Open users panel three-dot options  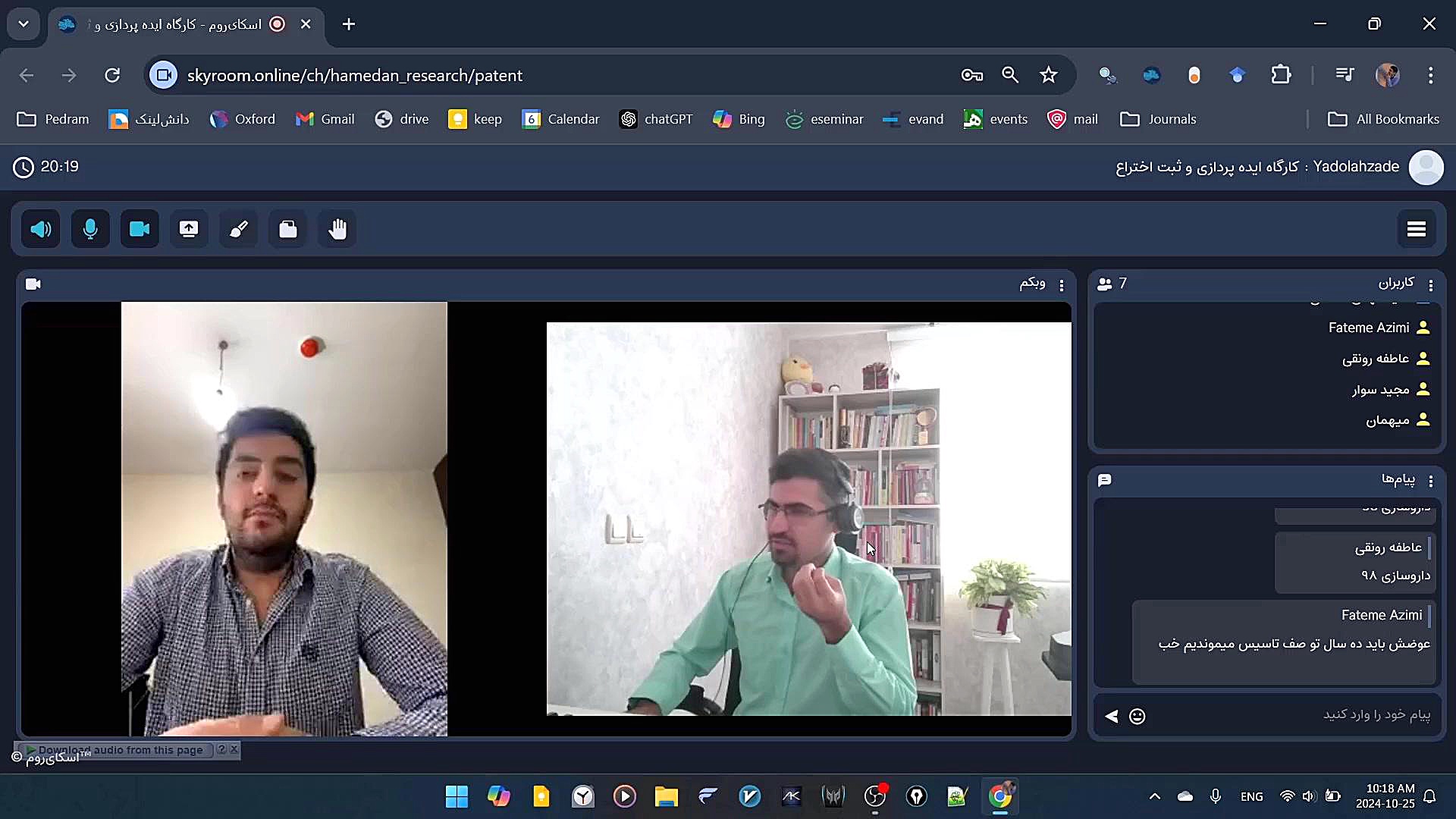[x=1430, y=285]
